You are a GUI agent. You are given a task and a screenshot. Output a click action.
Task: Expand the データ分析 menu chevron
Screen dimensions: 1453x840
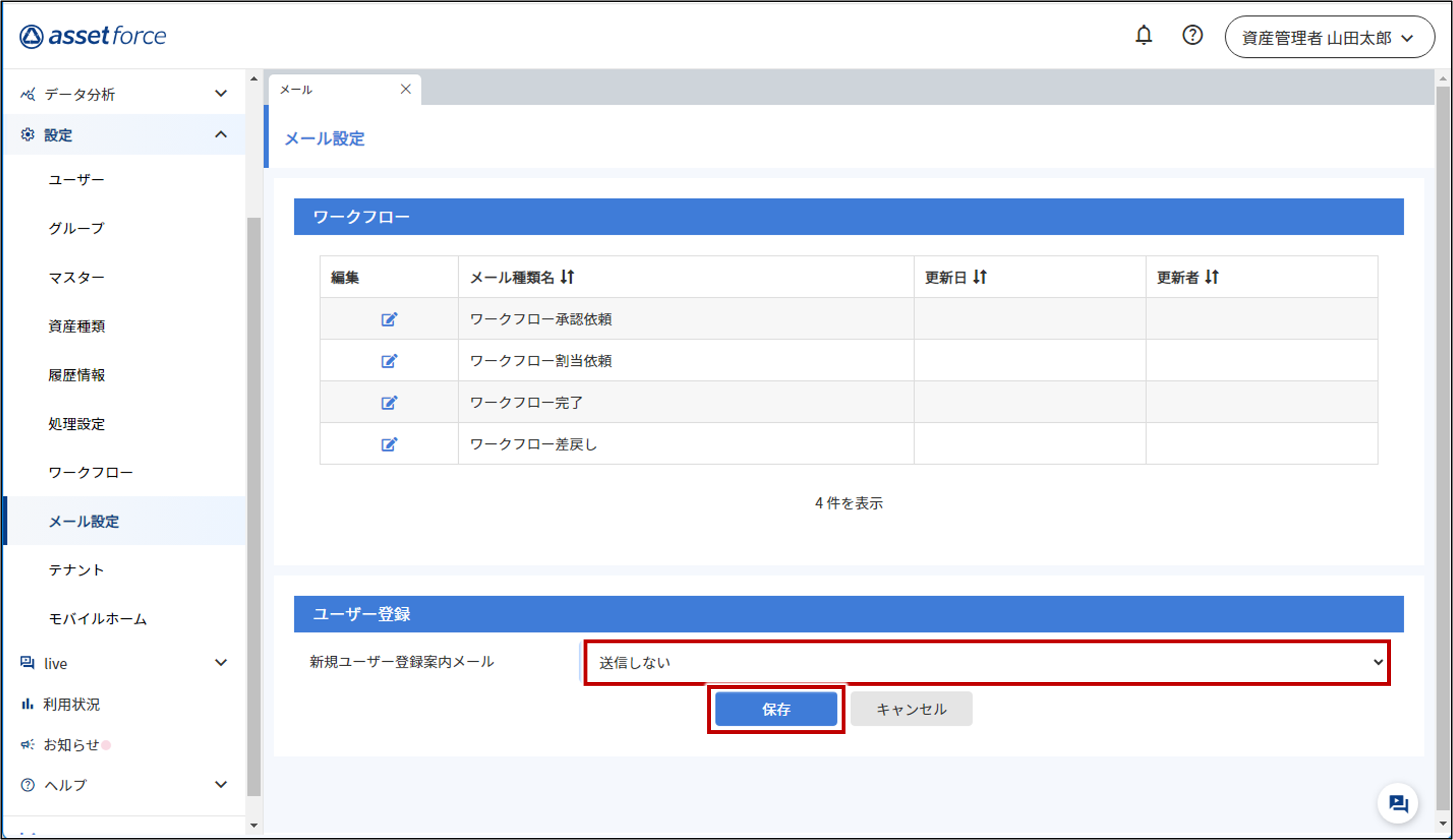click(x=221, y=94)
